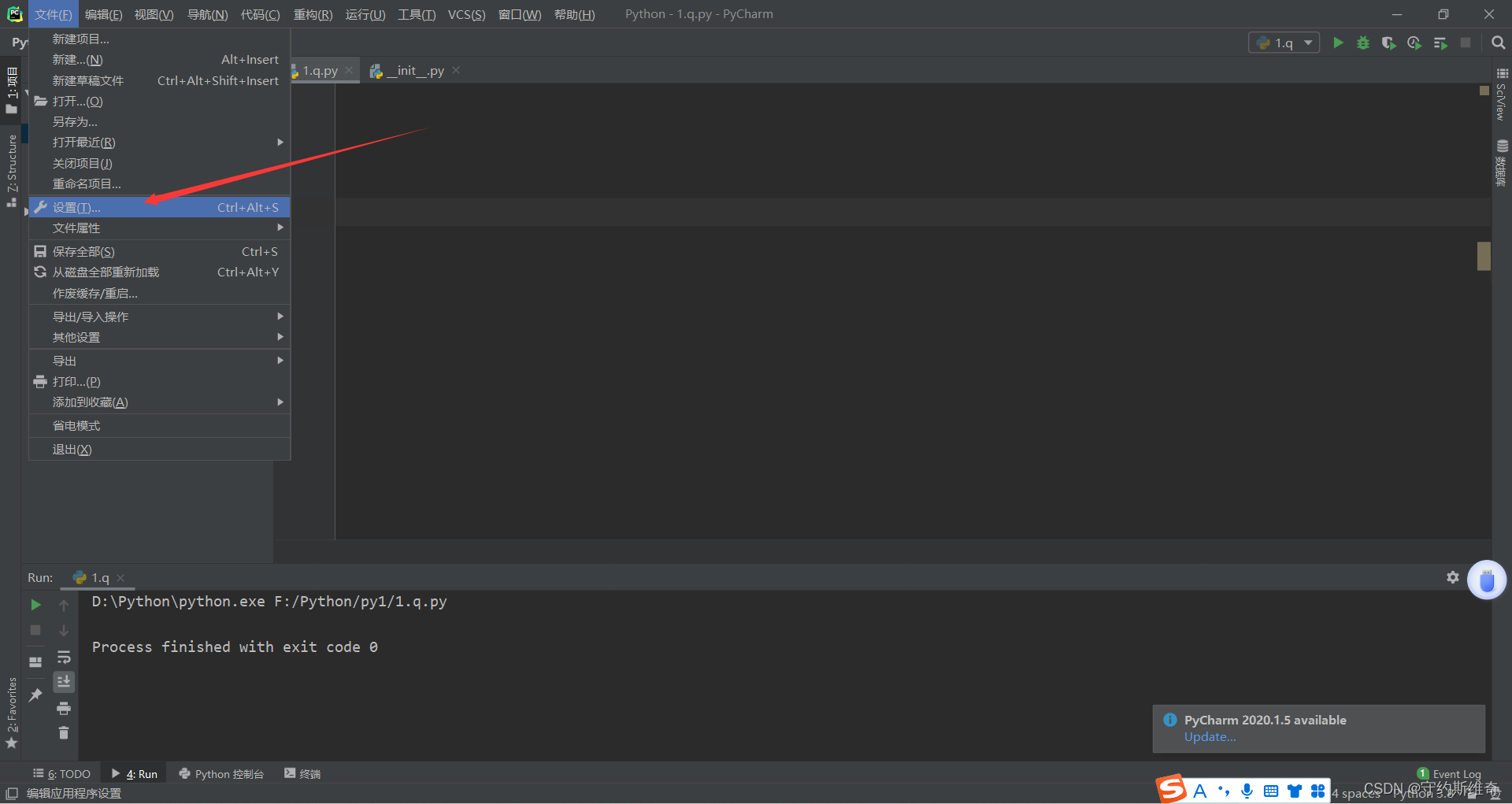This screenshot has height=804, width=1512.
Task: Choose 保存全部(S) menu entry
Action: (160, 251)
